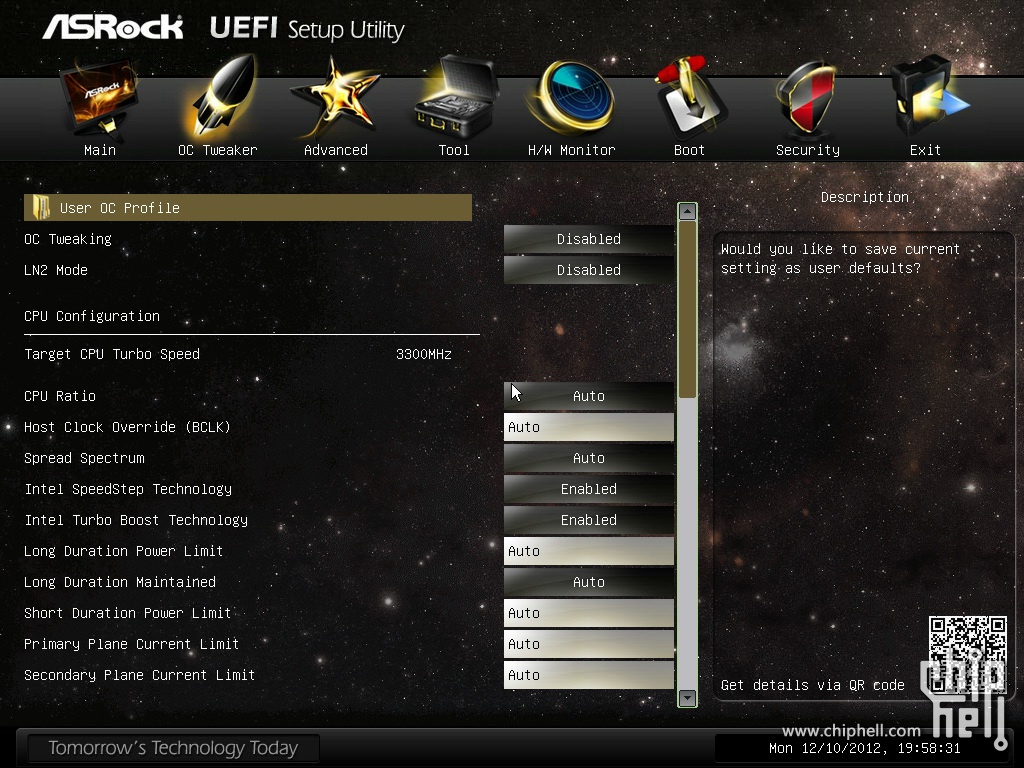Screen dimensions: 1024x768
Task: Select the Spread Spectrum label
Action: tap(84, 458)
